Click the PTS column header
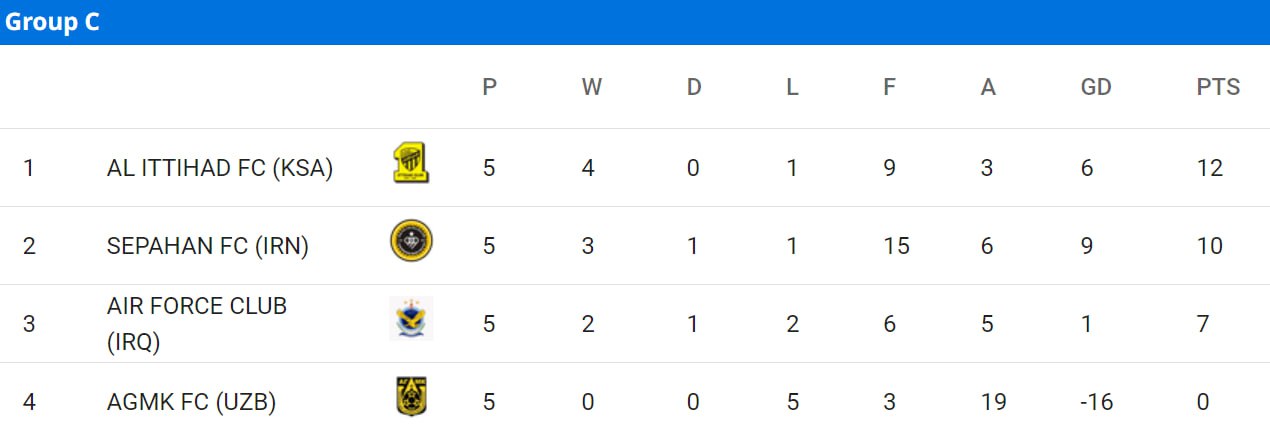This screenshot has width=1270, height=436. tap(1218, 87)
